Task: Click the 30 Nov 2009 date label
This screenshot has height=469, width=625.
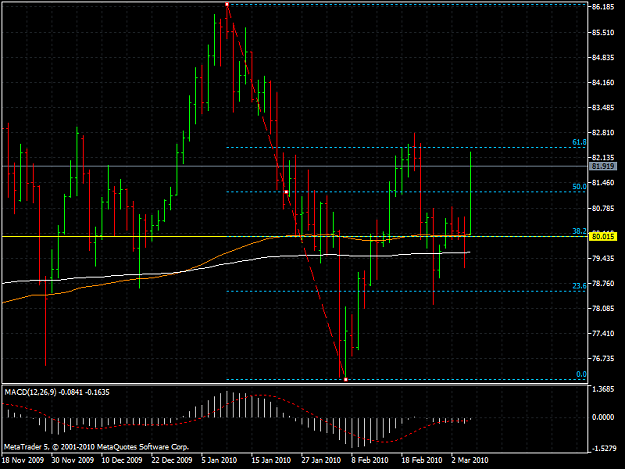Action: coord(73,460)
